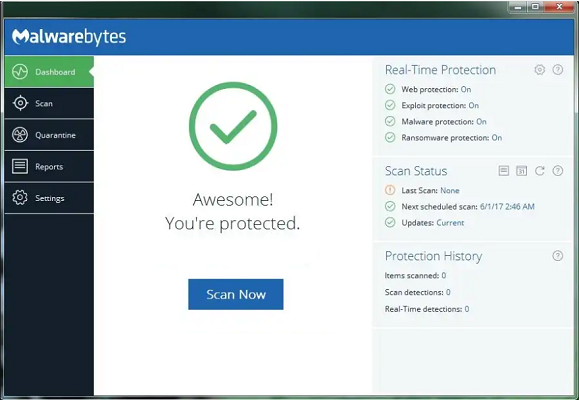Go to the Reports tab

pos(49,167)
